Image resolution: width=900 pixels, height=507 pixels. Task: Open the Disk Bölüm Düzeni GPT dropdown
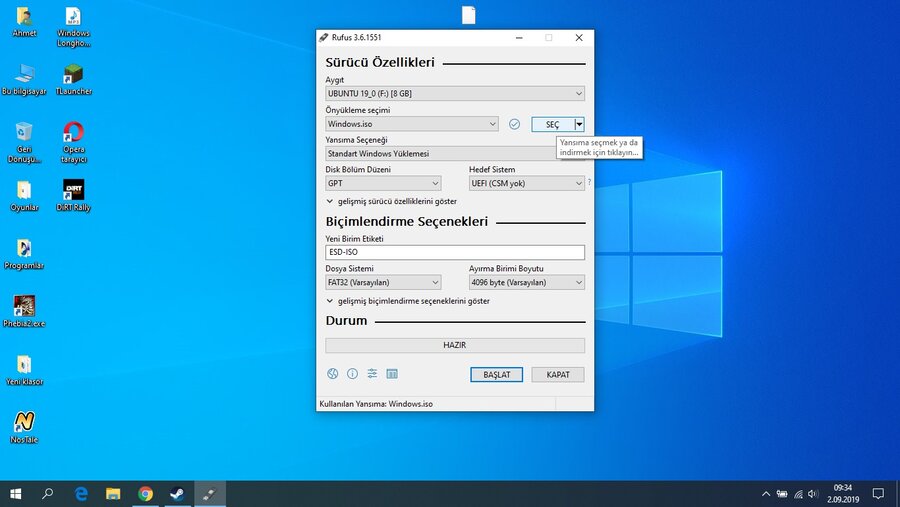coord(383,184)
